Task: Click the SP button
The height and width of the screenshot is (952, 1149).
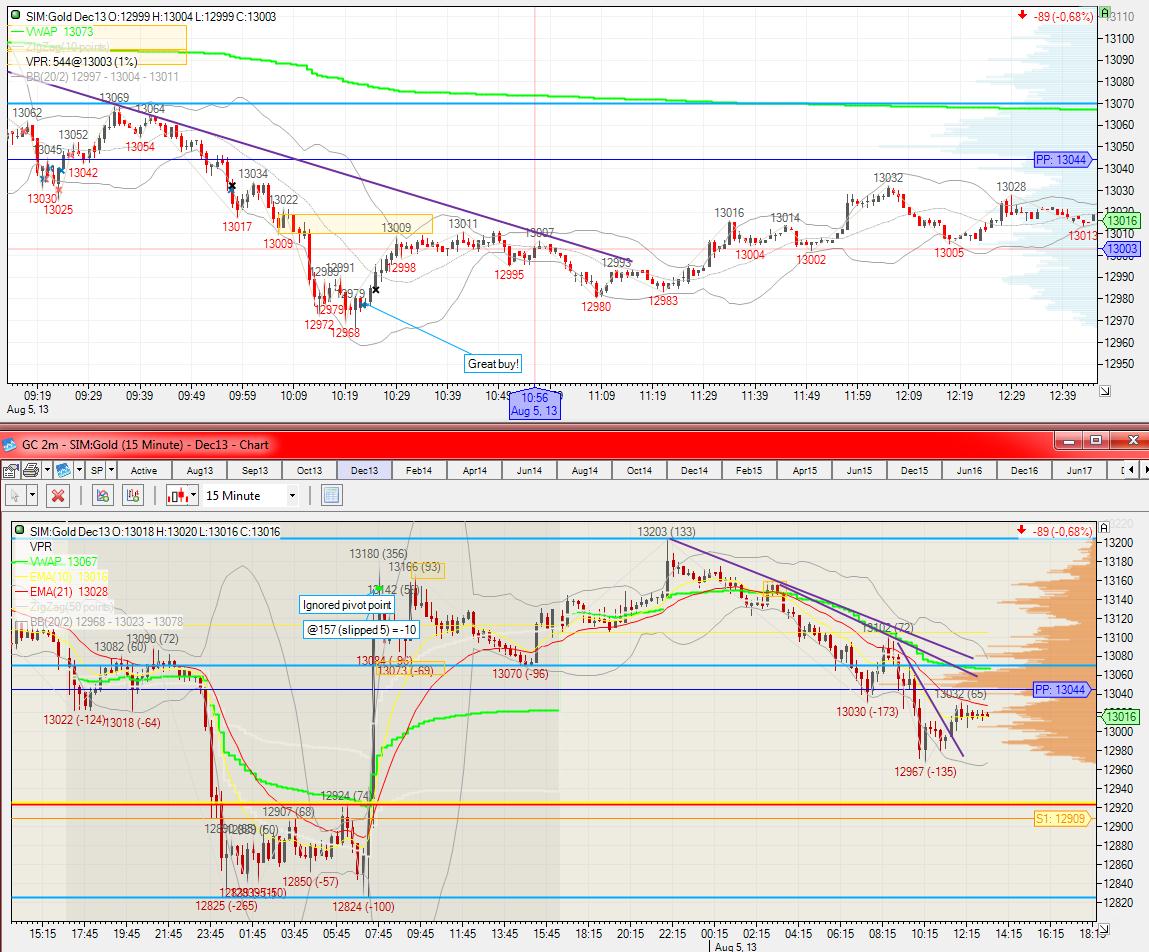Action: [97, 471]
